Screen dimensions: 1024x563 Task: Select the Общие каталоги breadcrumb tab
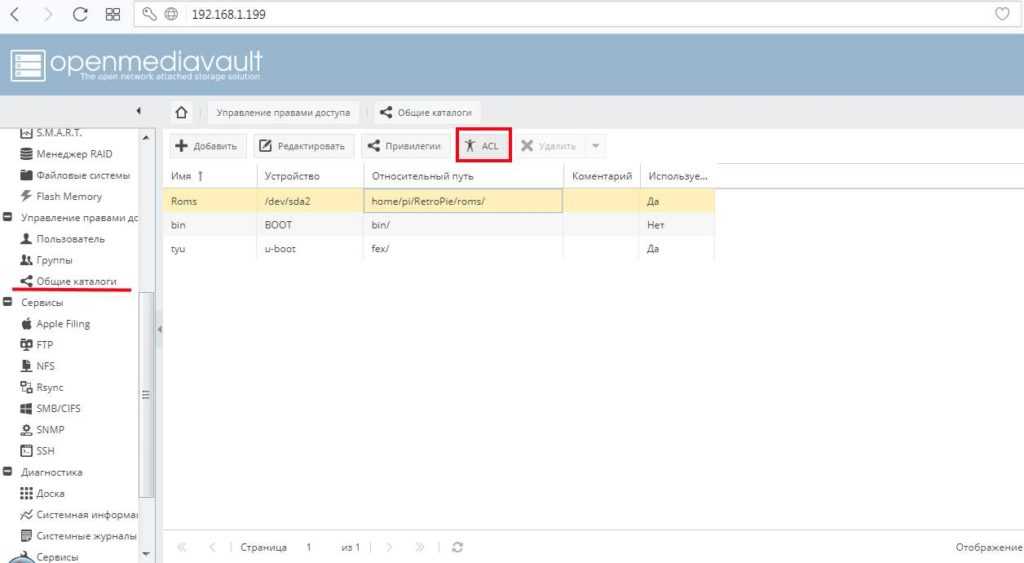426,112
